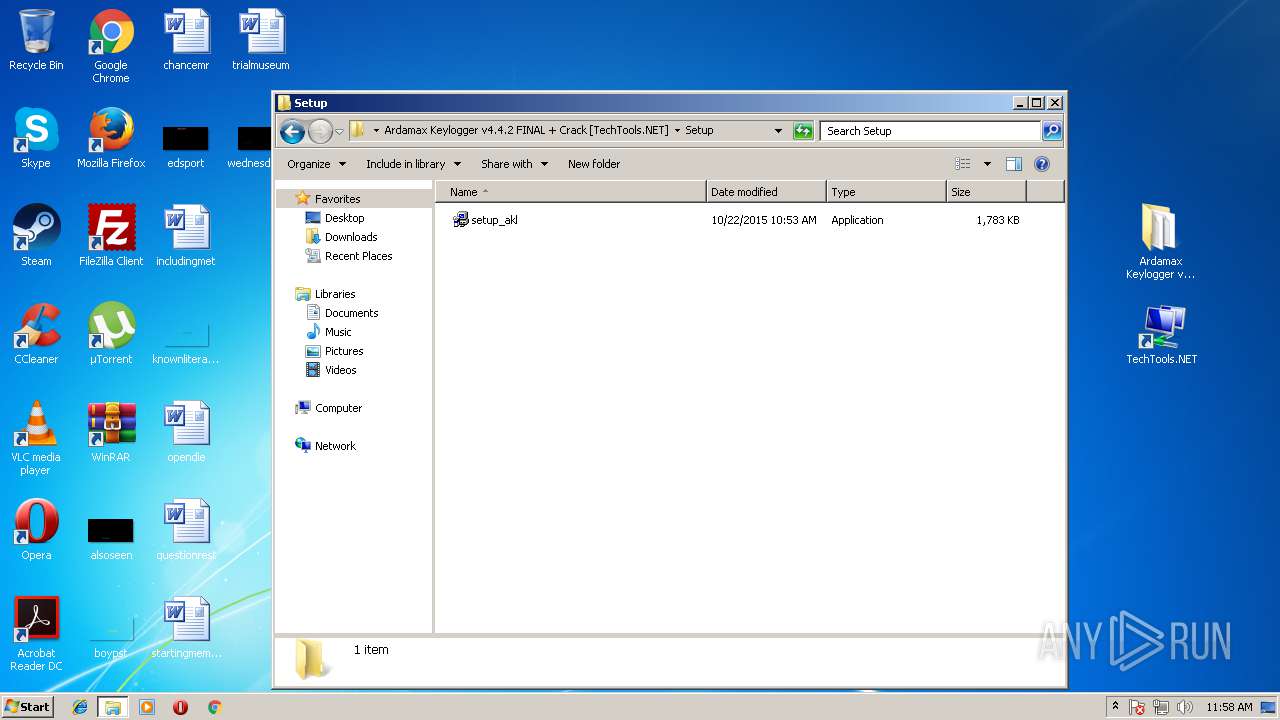Open the µTorrent desktop shortcut
Viewport: 1280px width, 720px height.
pyautogui.click(x=111, y=334)
